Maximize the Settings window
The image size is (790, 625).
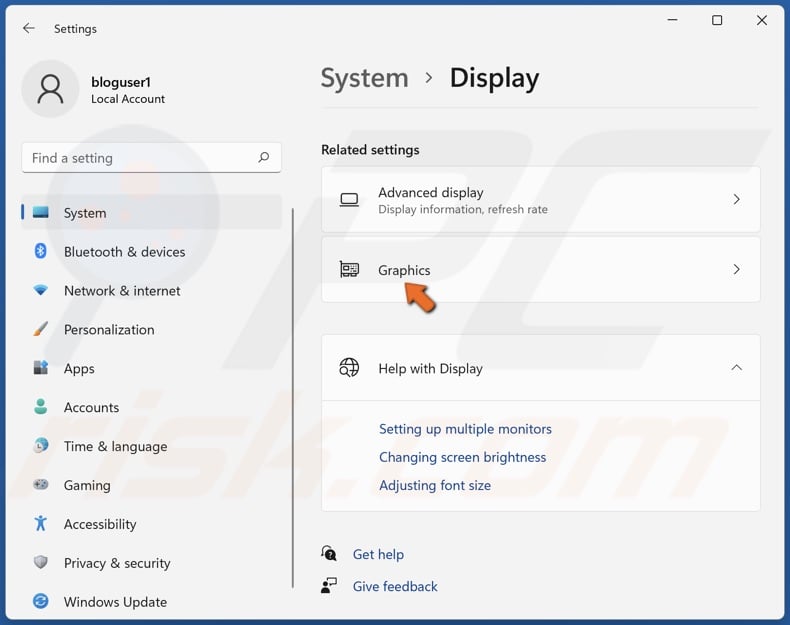coord(717,20)
